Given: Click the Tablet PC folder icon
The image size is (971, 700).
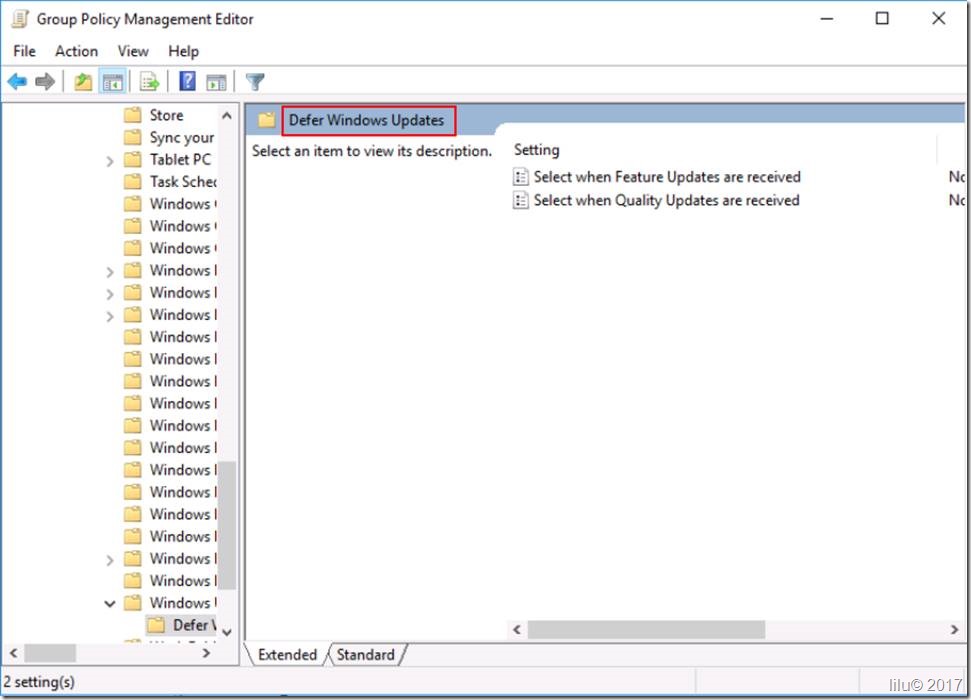Looking at the screenshot, I should pyautogui.click(x=133, y=160).
